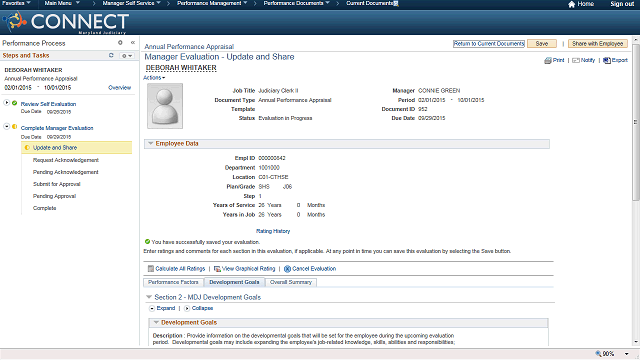The width and height of the screenshot is (640, 360).
Task: Click the scrollbar up arrow
Action: [635, 40]
